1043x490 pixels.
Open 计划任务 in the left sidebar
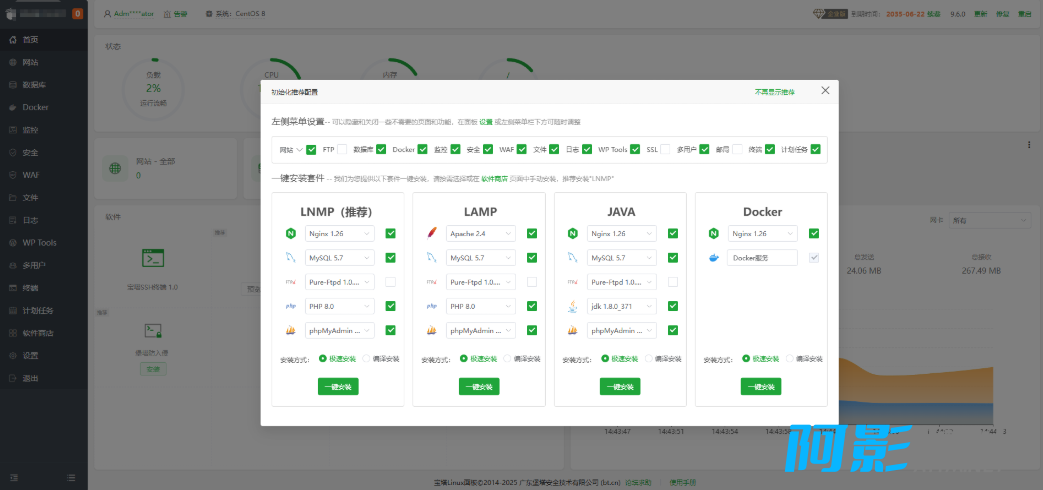(39, 310)
